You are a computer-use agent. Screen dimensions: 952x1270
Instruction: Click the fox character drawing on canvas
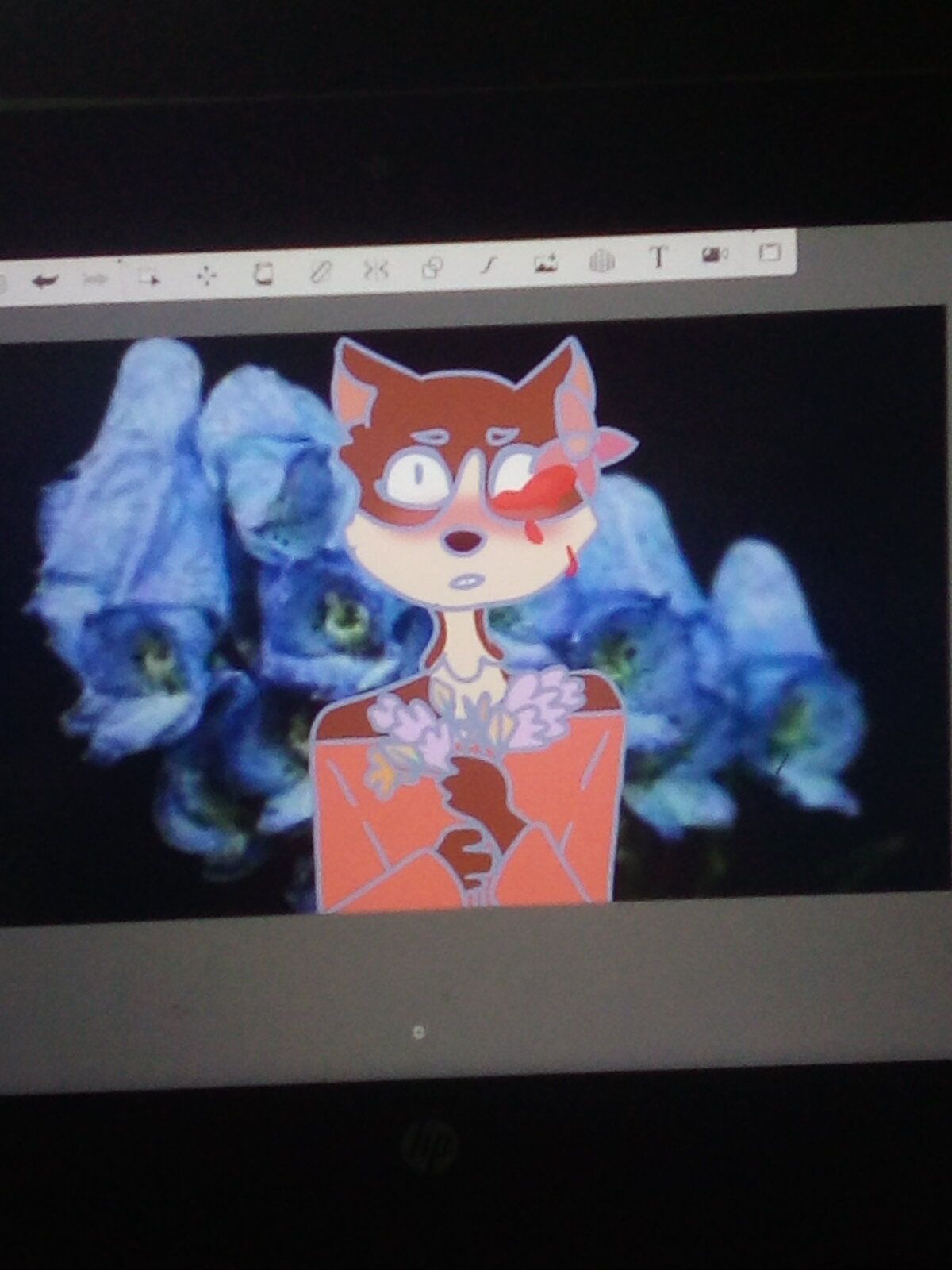click(x=471, y=627)
